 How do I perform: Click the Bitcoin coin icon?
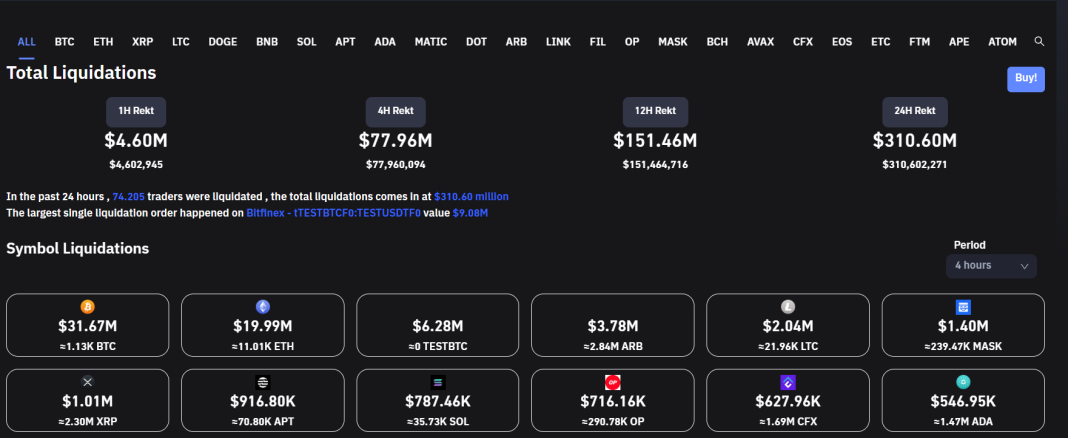coord(88,306)
